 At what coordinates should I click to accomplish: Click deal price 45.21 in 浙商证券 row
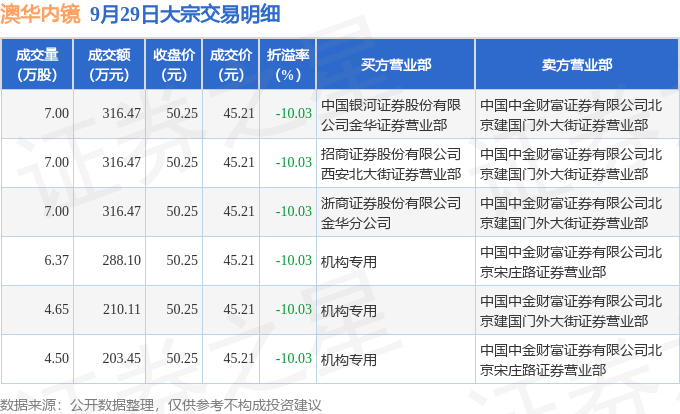[x=239, y=212]
